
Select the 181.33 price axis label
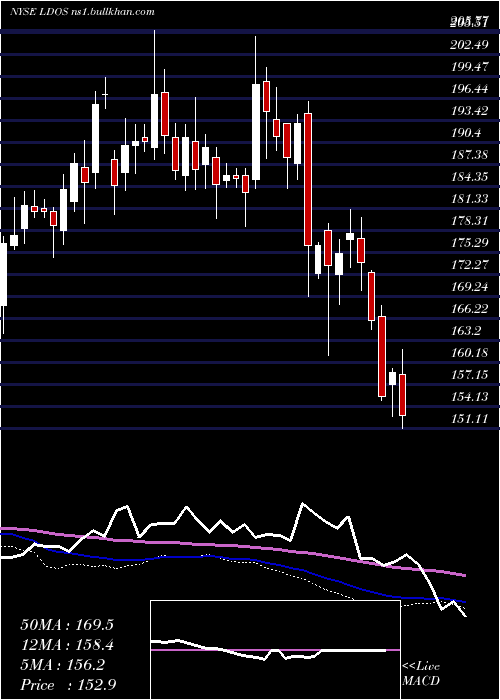pyautogui.click(x=471, y=199)
